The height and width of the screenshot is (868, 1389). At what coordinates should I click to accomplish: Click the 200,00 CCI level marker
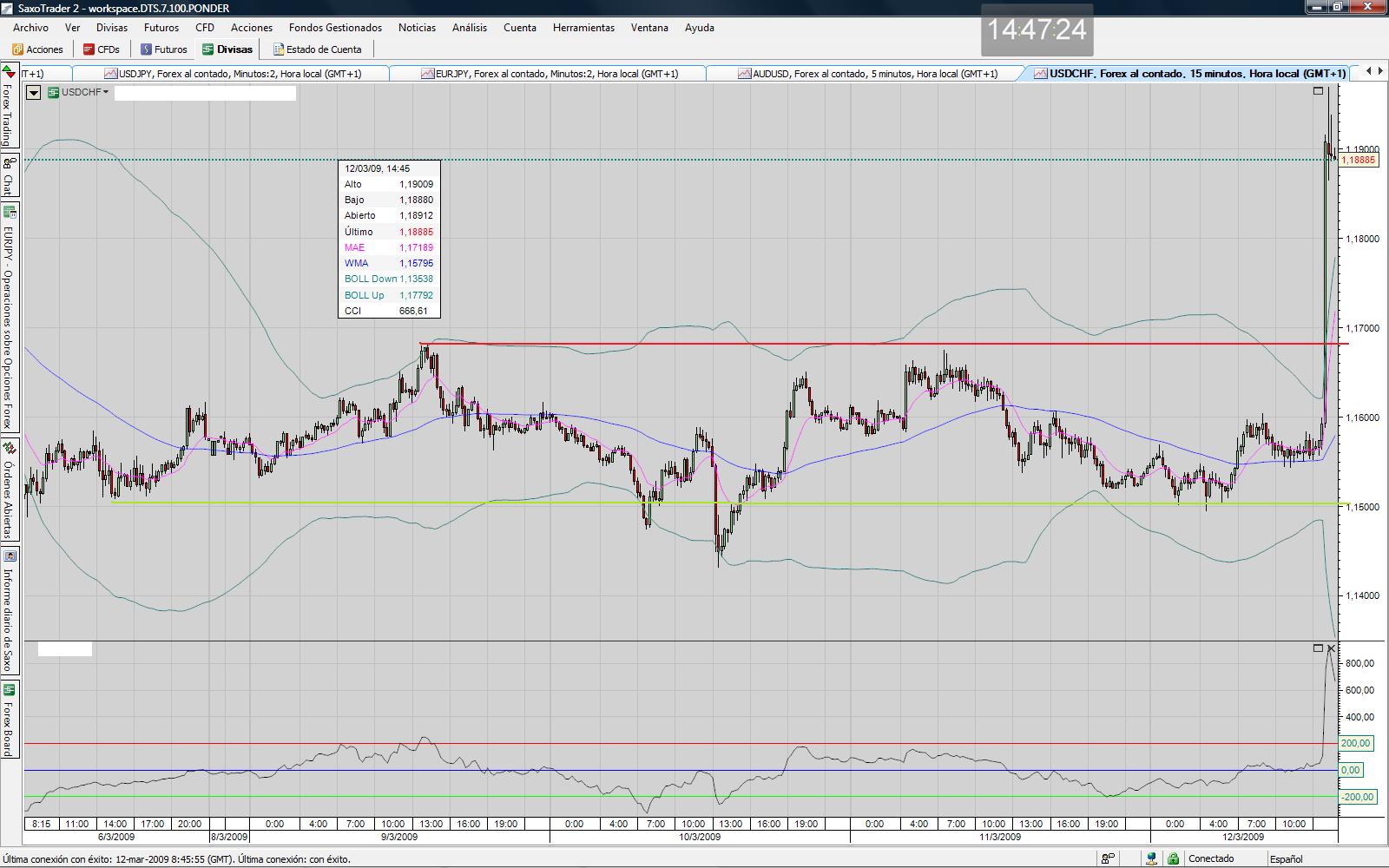(x=1356, y=744)
